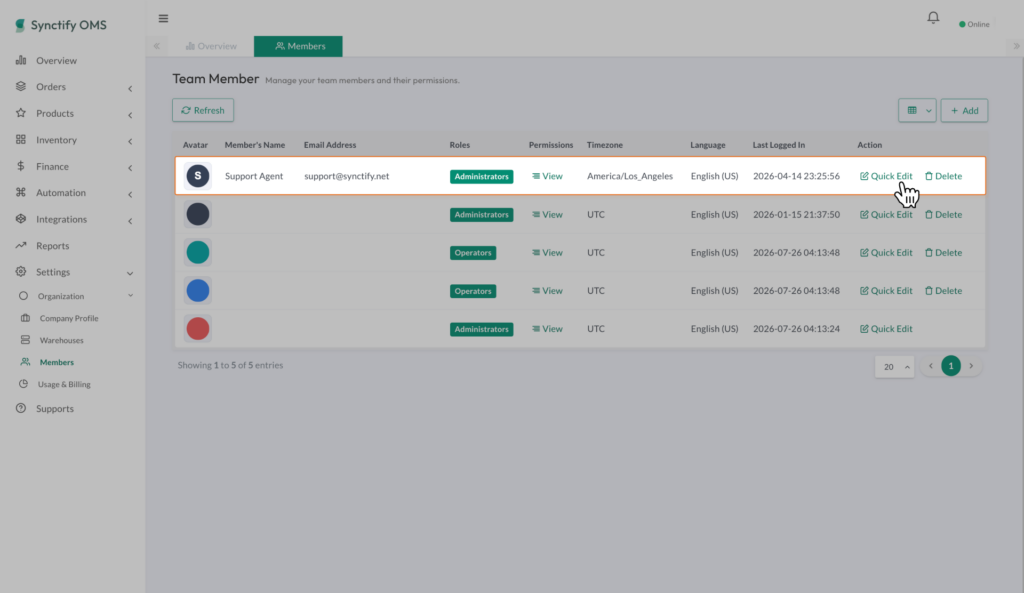Open Usage & Billing page
This screenshot has height=593, width=1024.
[64, 384]
